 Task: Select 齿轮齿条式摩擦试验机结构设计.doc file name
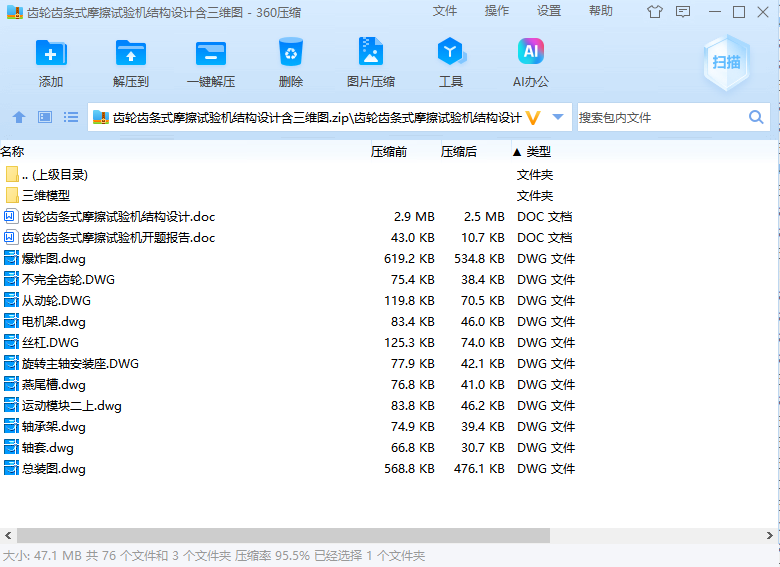coord(118,217)
